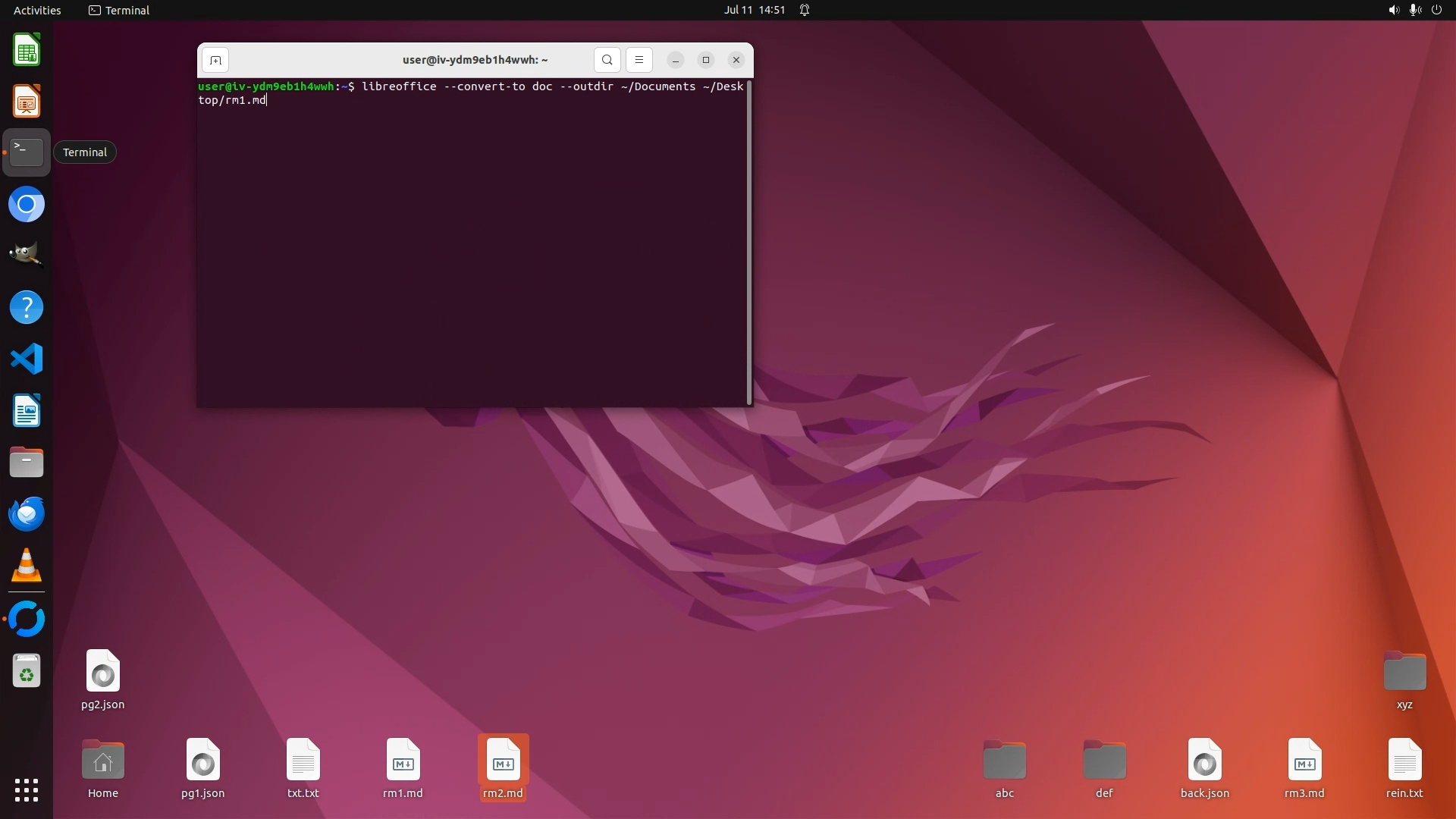This screenshot has width=1456, height=819.
Task: Click the volume icon in the top bar
Action: (x=1394, y=10)
